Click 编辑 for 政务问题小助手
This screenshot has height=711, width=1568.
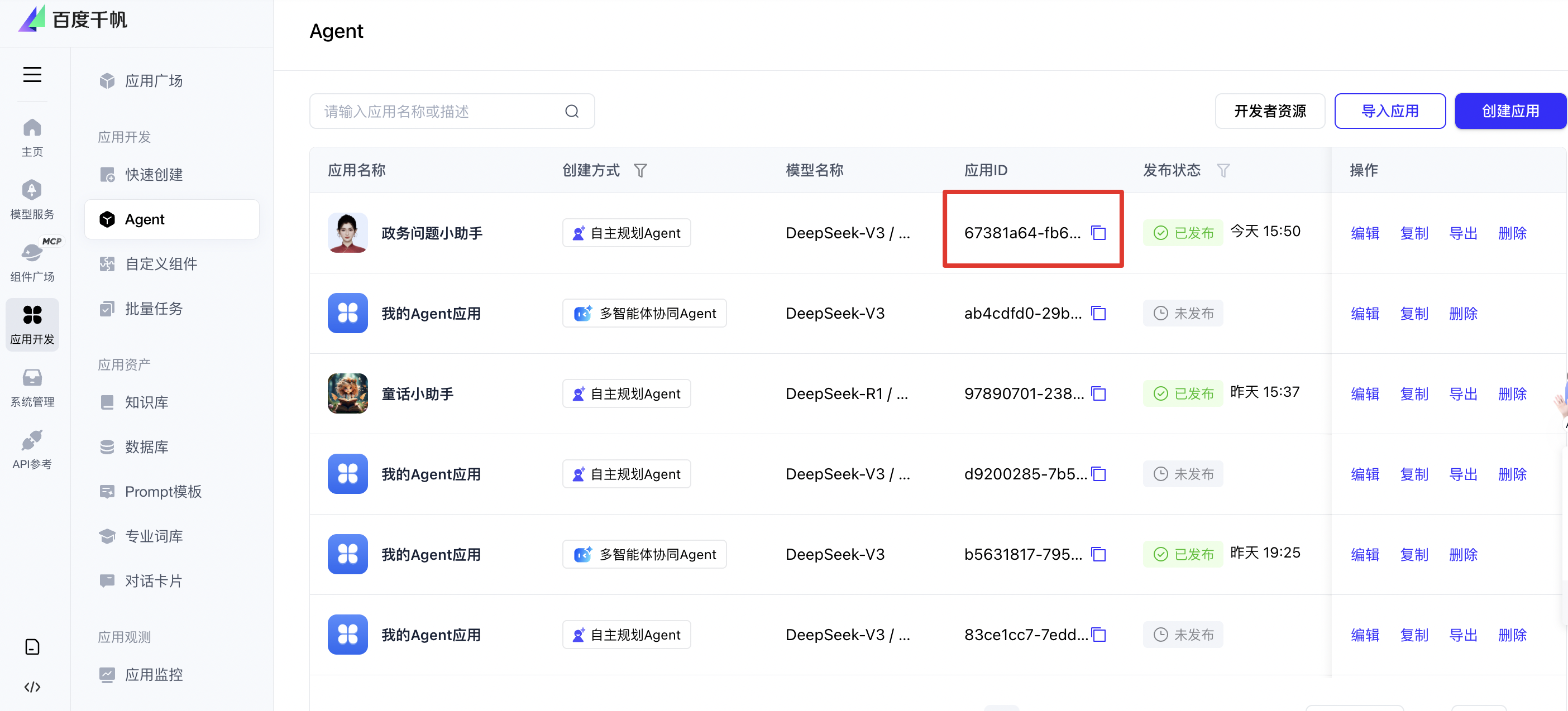coord(1365,233)
